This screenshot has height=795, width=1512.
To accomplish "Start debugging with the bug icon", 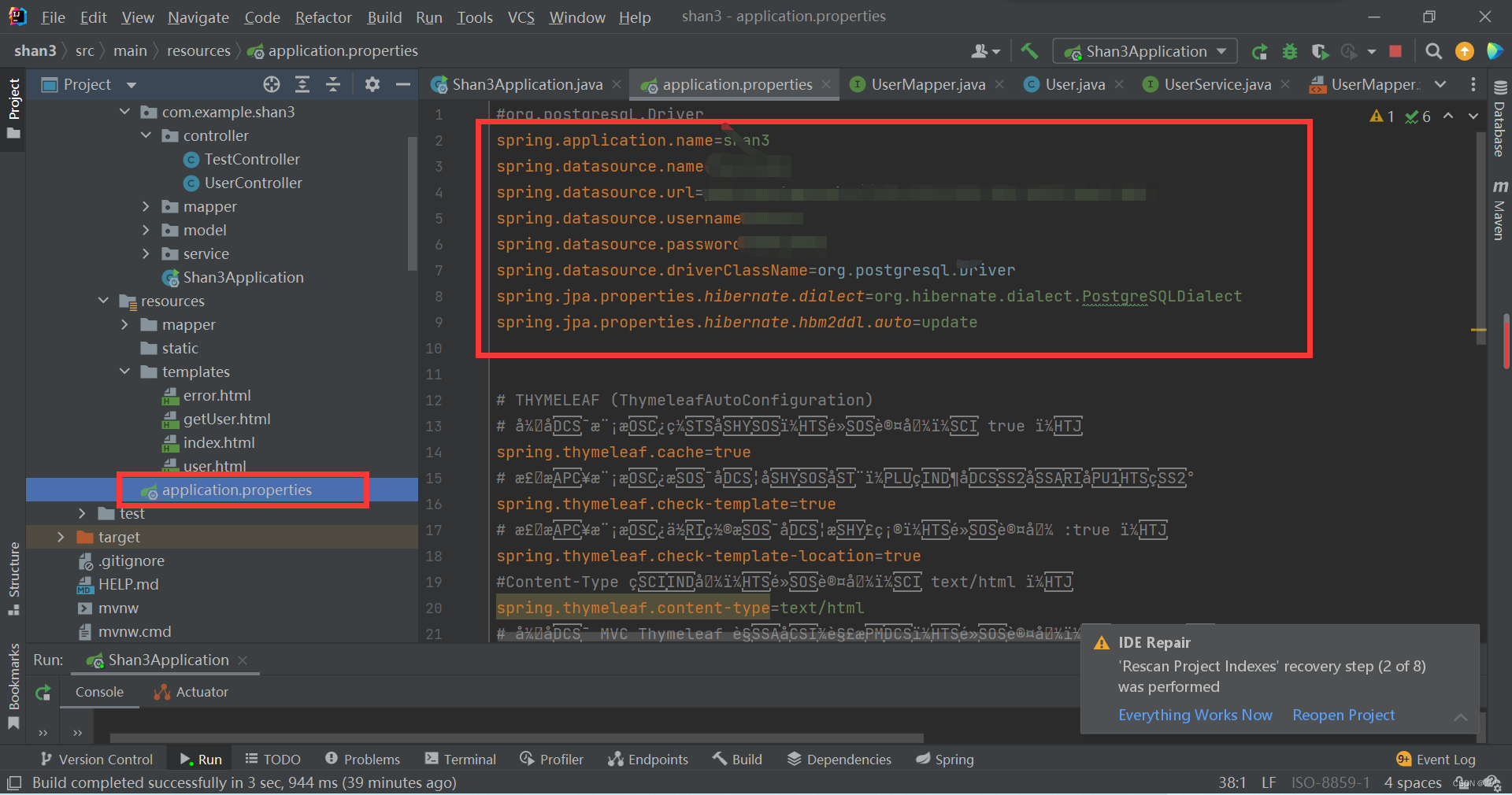I will click(1290, 51).
